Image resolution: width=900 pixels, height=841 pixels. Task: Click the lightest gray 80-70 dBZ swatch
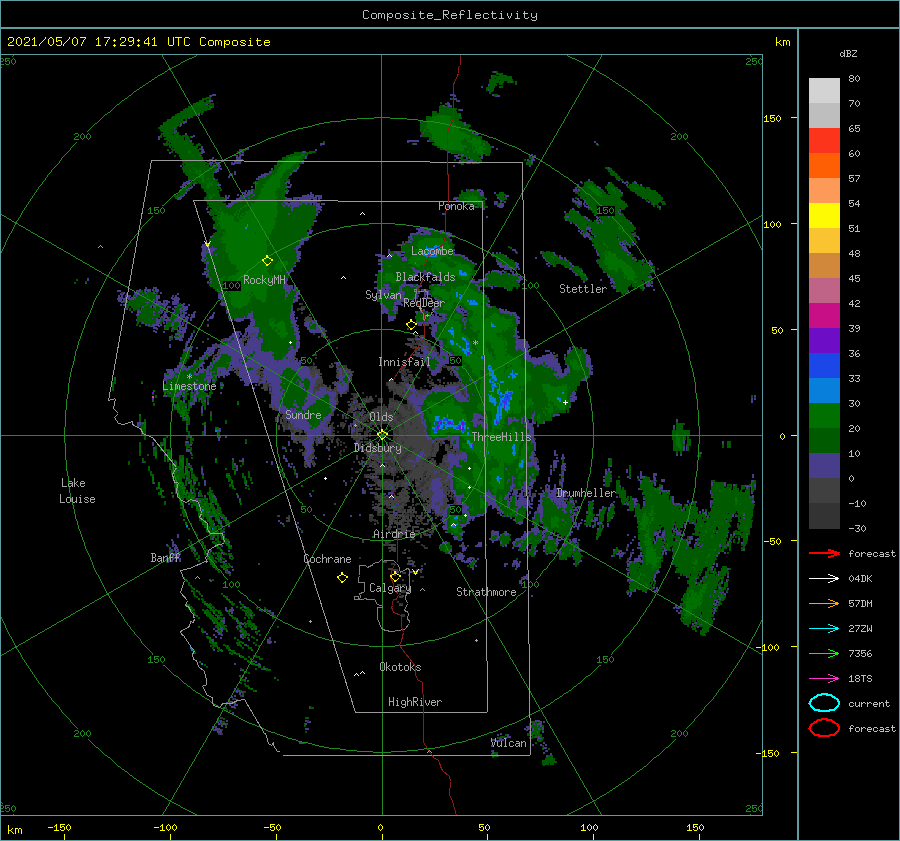(x=824, y=91)
